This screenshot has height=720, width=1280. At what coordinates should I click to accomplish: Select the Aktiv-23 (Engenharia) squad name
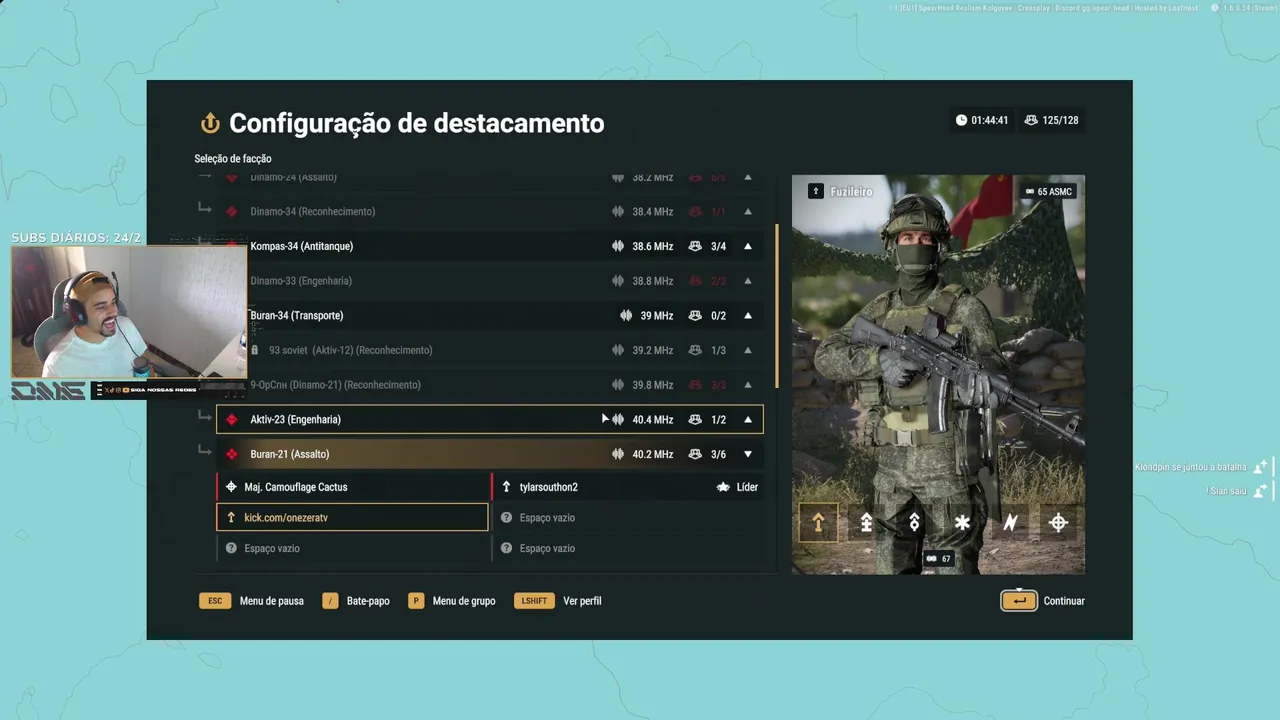coord(295,420)
